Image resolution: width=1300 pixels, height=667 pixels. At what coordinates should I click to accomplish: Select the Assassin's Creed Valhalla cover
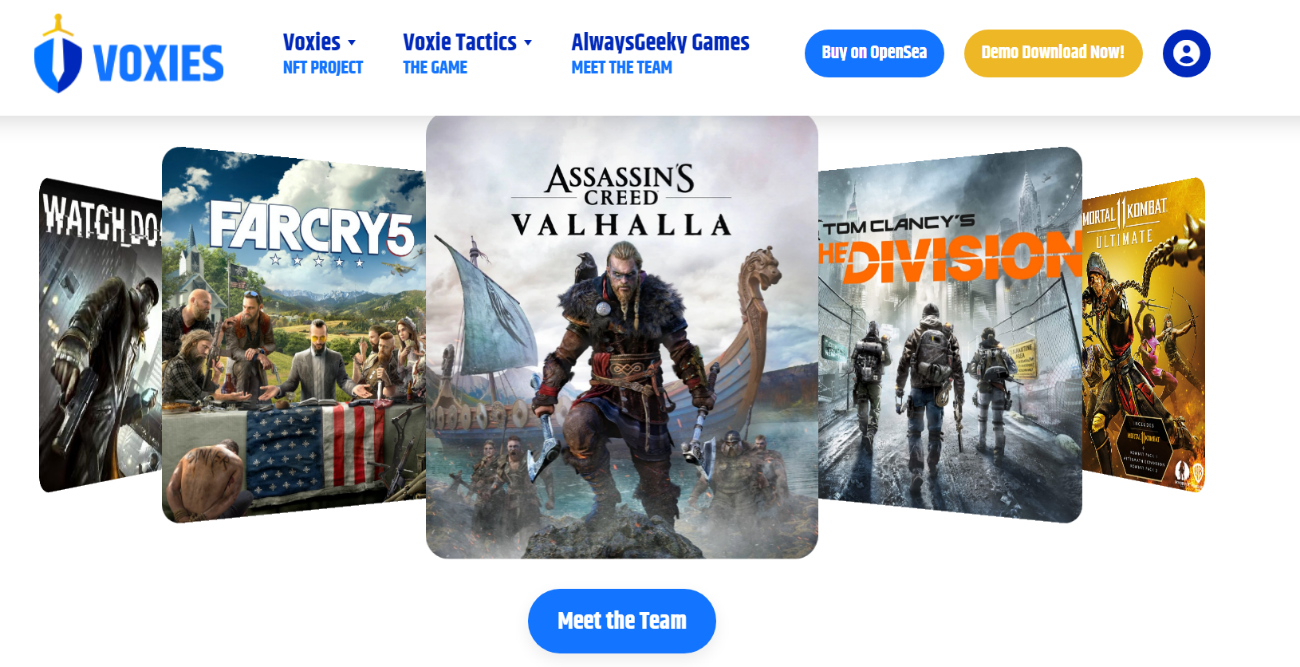point(622,336)
